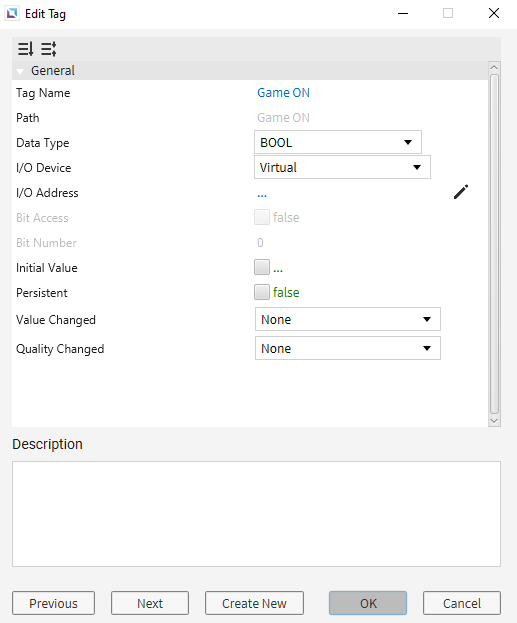Image resolution: width=517 pixels, height=623 pixels.
Task: Click the scroll down arrow of the property list
Action: point(494,421)
